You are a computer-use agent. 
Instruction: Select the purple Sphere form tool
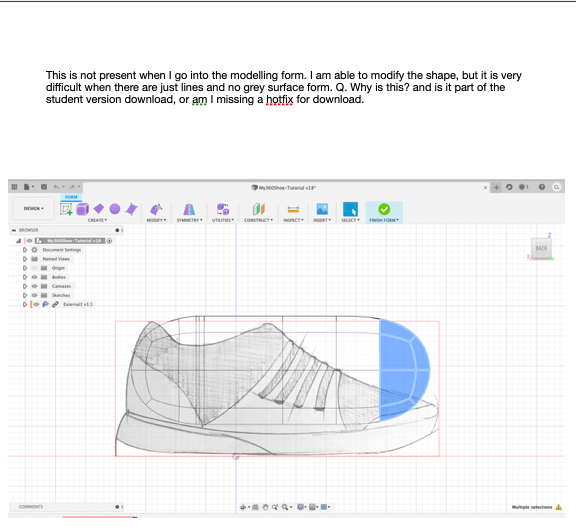click(115, 209)
